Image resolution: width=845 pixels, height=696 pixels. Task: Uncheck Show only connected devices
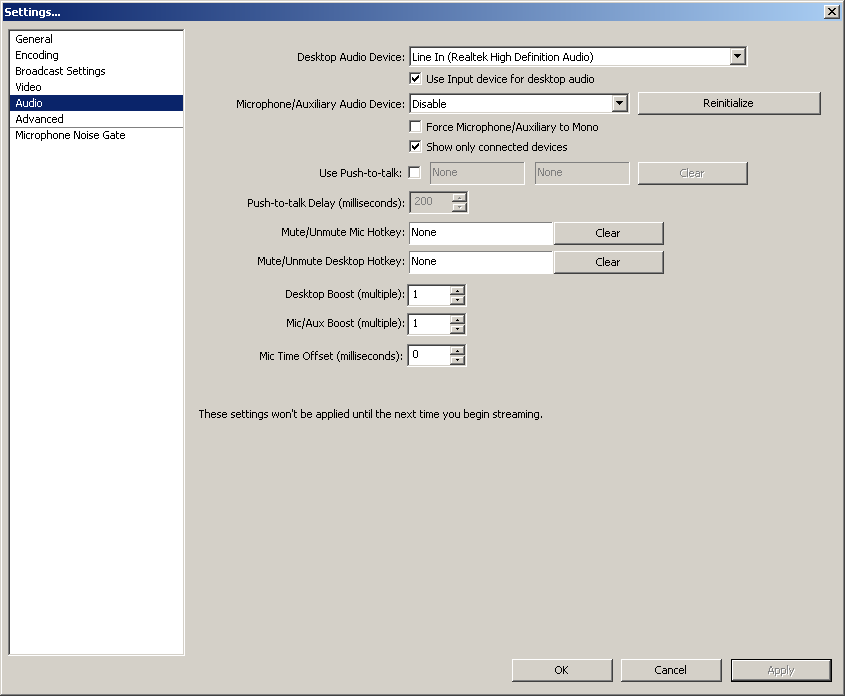[x=416, y=147]
